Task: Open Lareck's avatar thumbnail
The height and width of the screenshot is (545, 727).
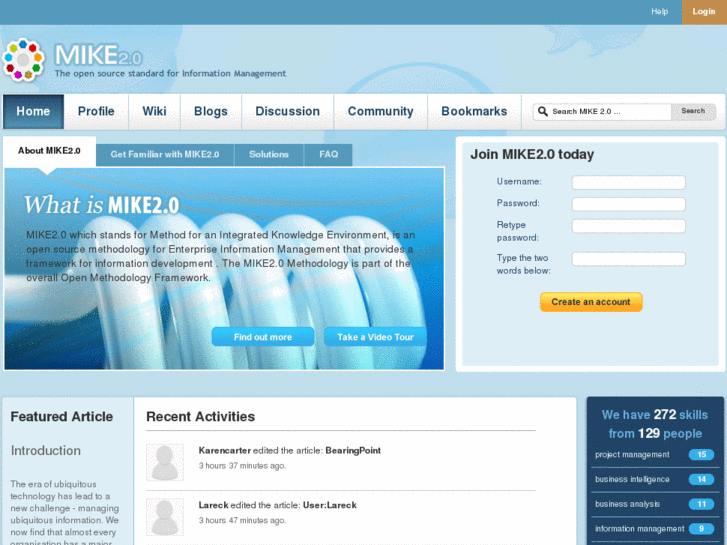Action: tap(165, 517)
